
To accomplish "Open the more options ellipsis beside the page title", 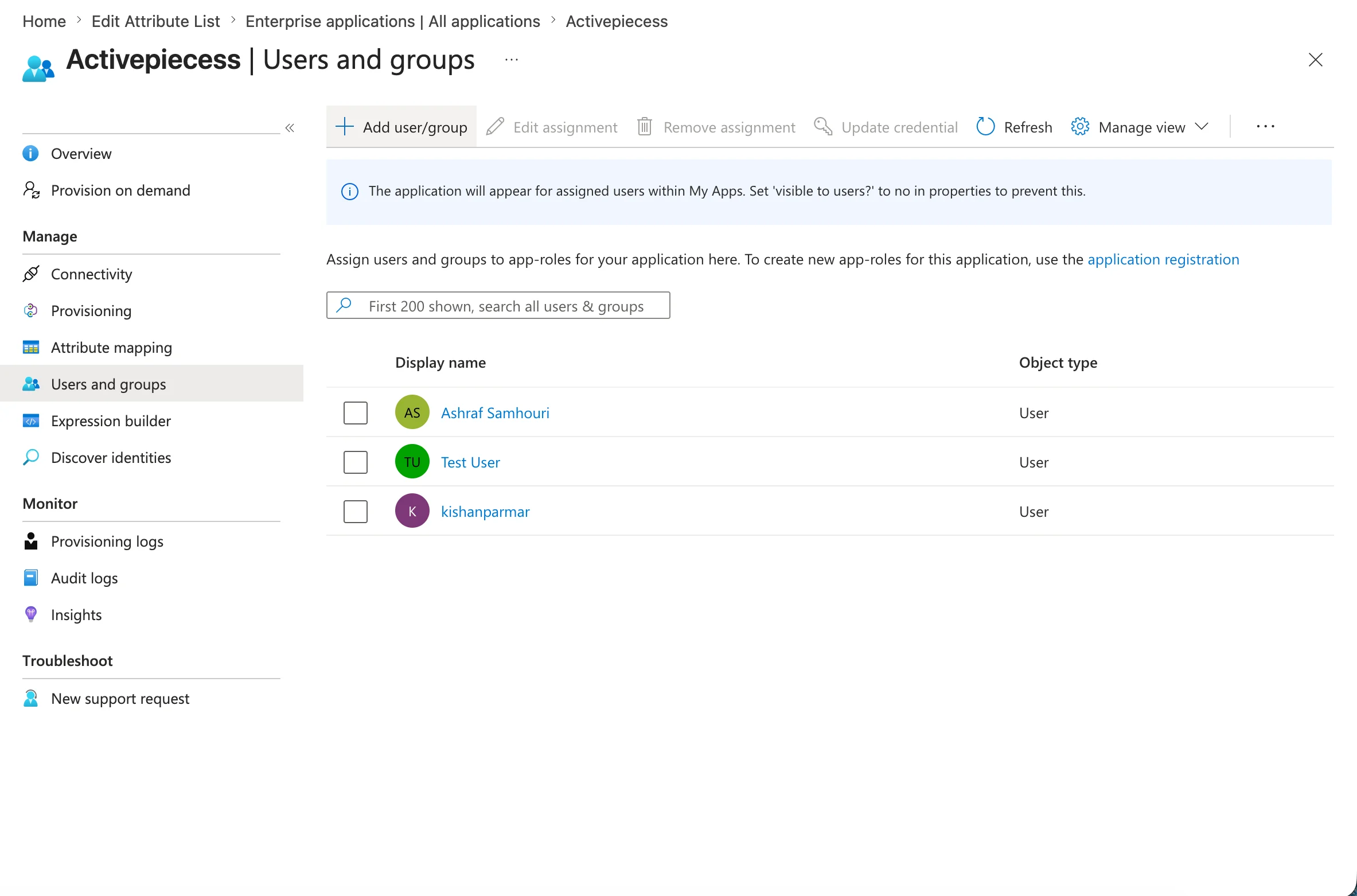I will pos(512,60).
